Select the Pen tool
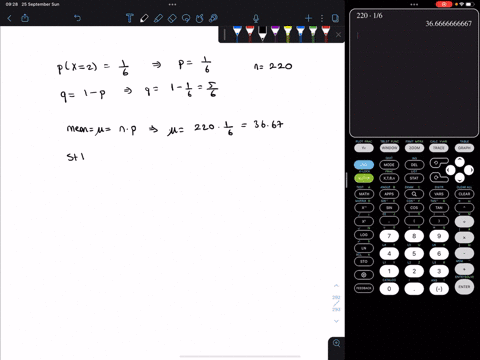 [144, 18]
